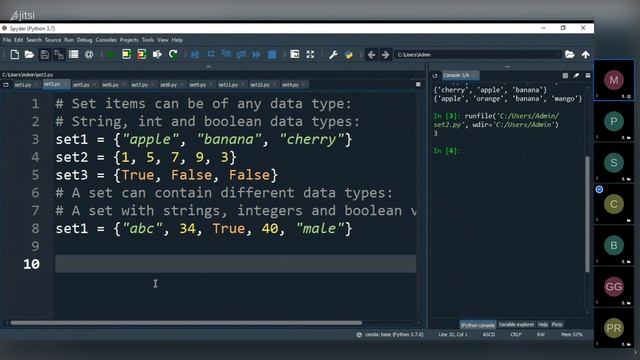The width and height of the screenshot is (640, 360).
Task: Browse for a working directory
Action: pyautogui.click(x=569, y=54)
